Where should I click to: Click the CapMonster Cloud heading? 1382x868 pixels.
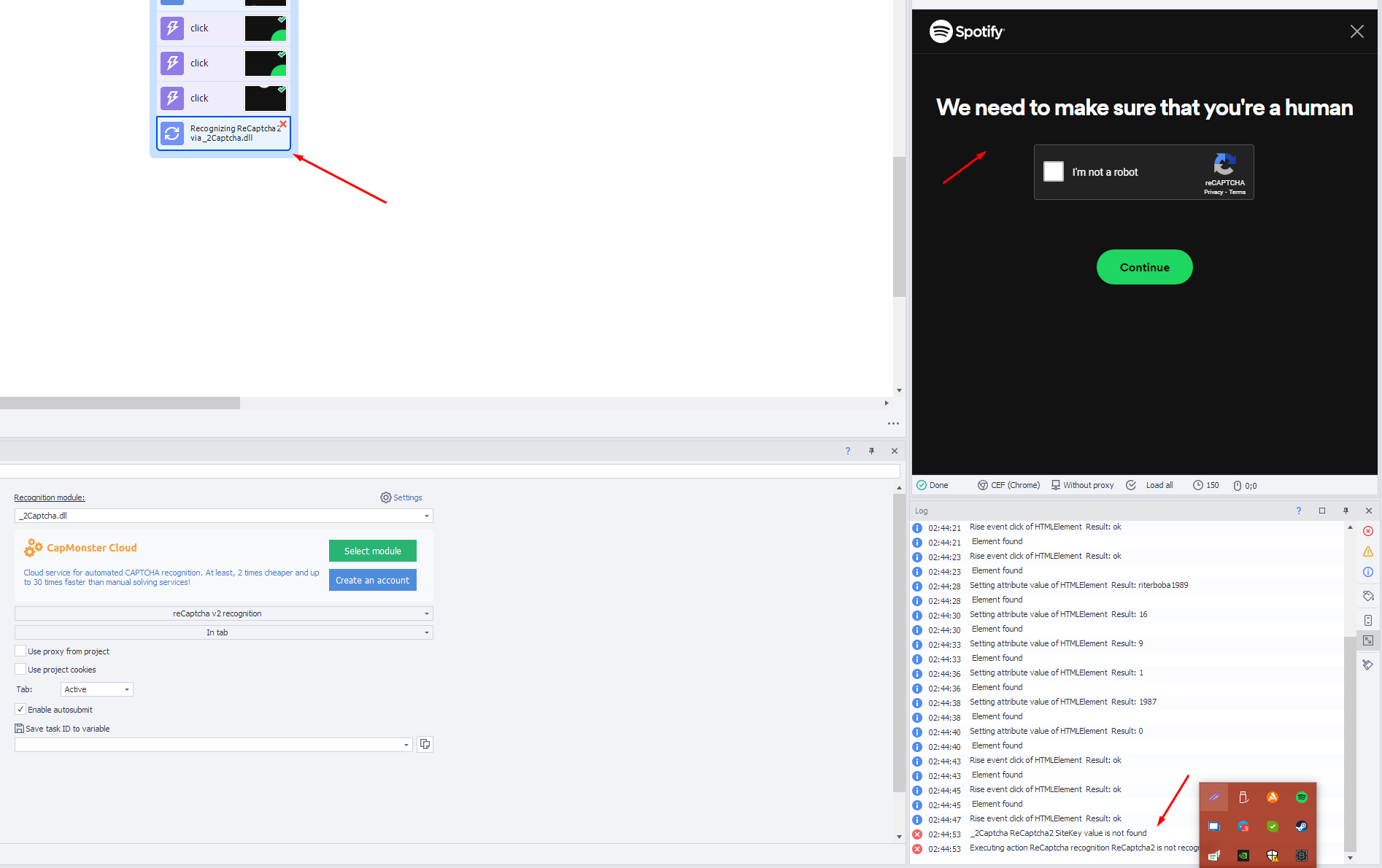(92, 548)
